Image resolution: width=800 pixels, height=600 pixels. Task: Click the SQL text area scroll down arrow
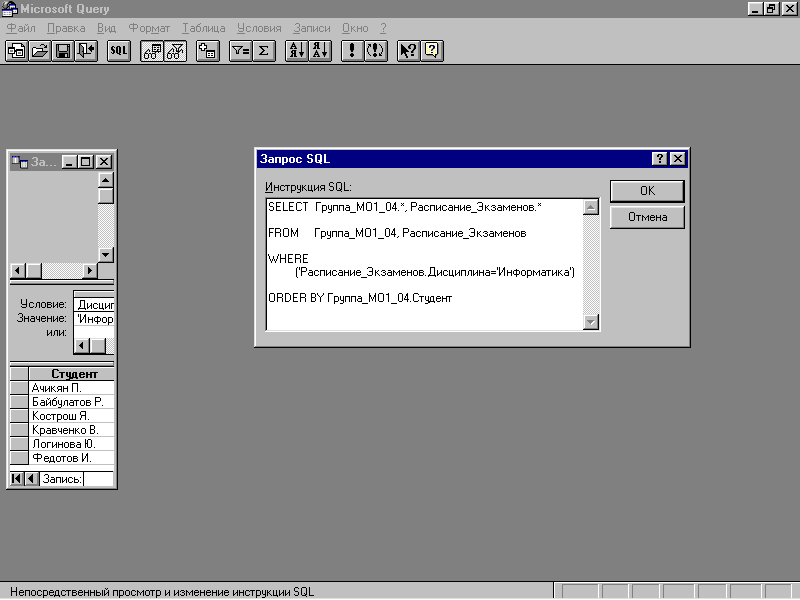pyautogui.click(x=591, y=322)
